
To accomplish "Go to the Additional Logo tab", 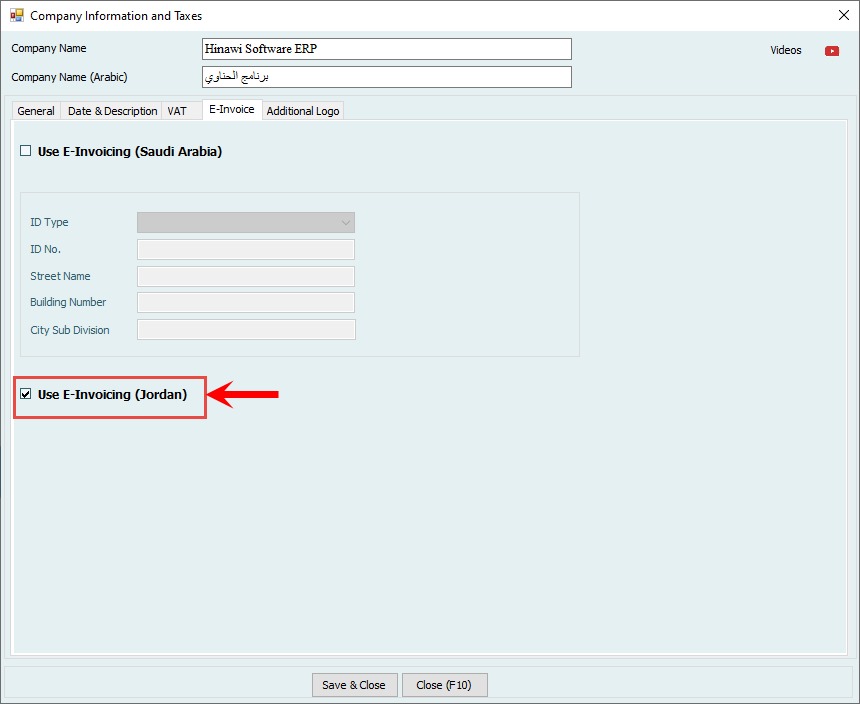I will pyautogui.click(x=303, y=111).
